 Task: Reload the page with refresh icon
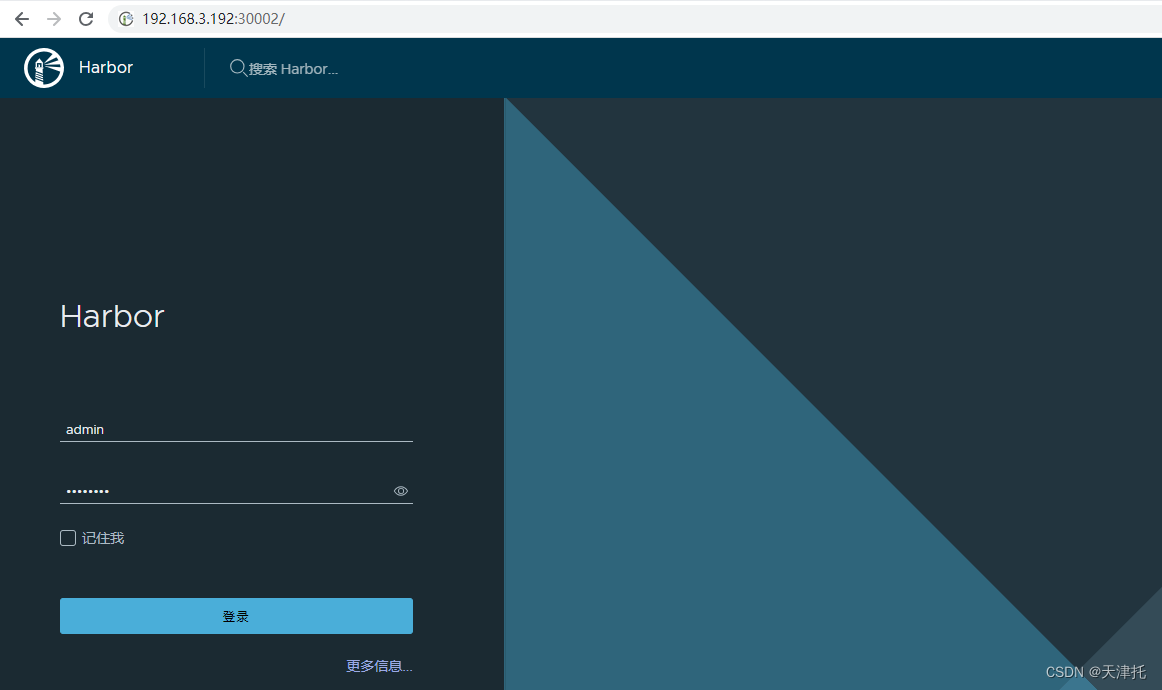coord(86,19)
